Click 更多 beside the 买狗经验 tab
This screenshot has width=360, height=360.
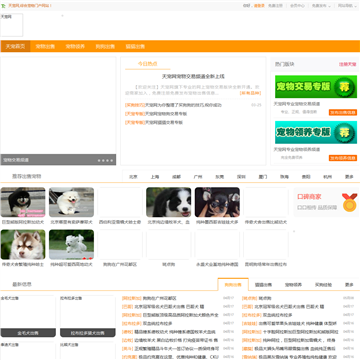coord(349,285)
